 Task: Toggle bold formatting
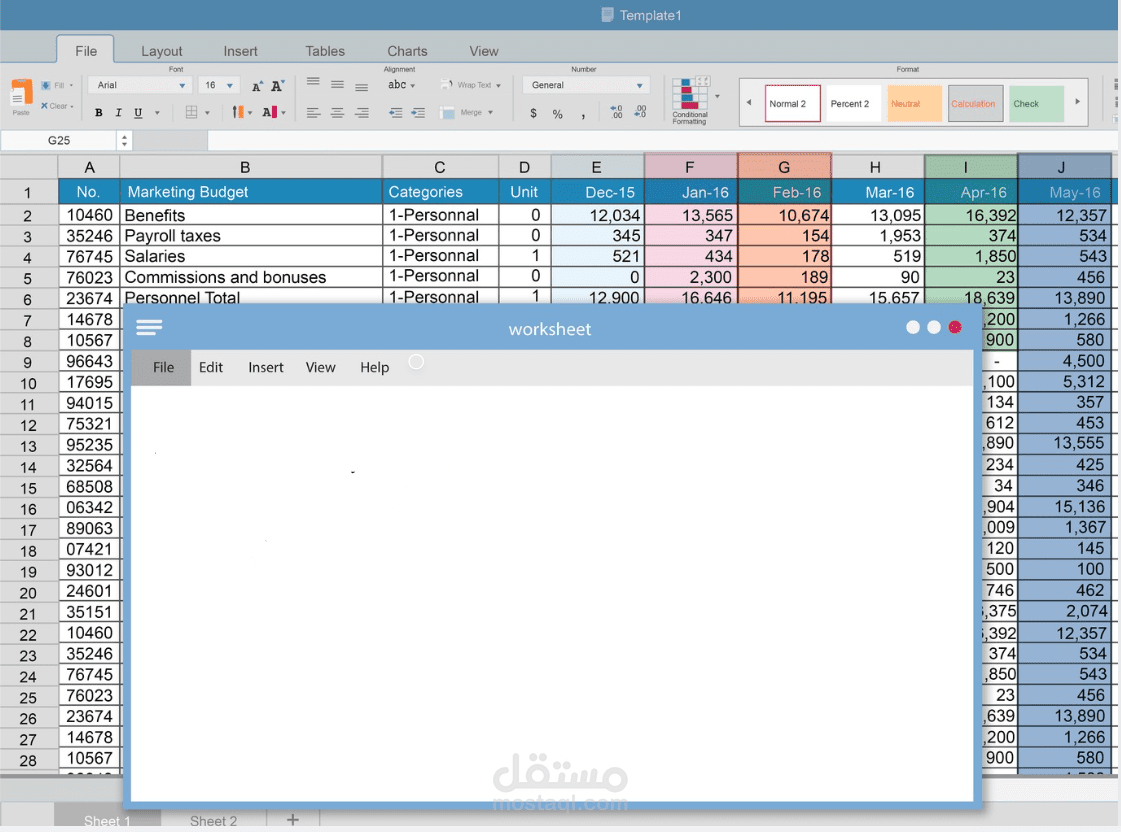coord(98,112)
